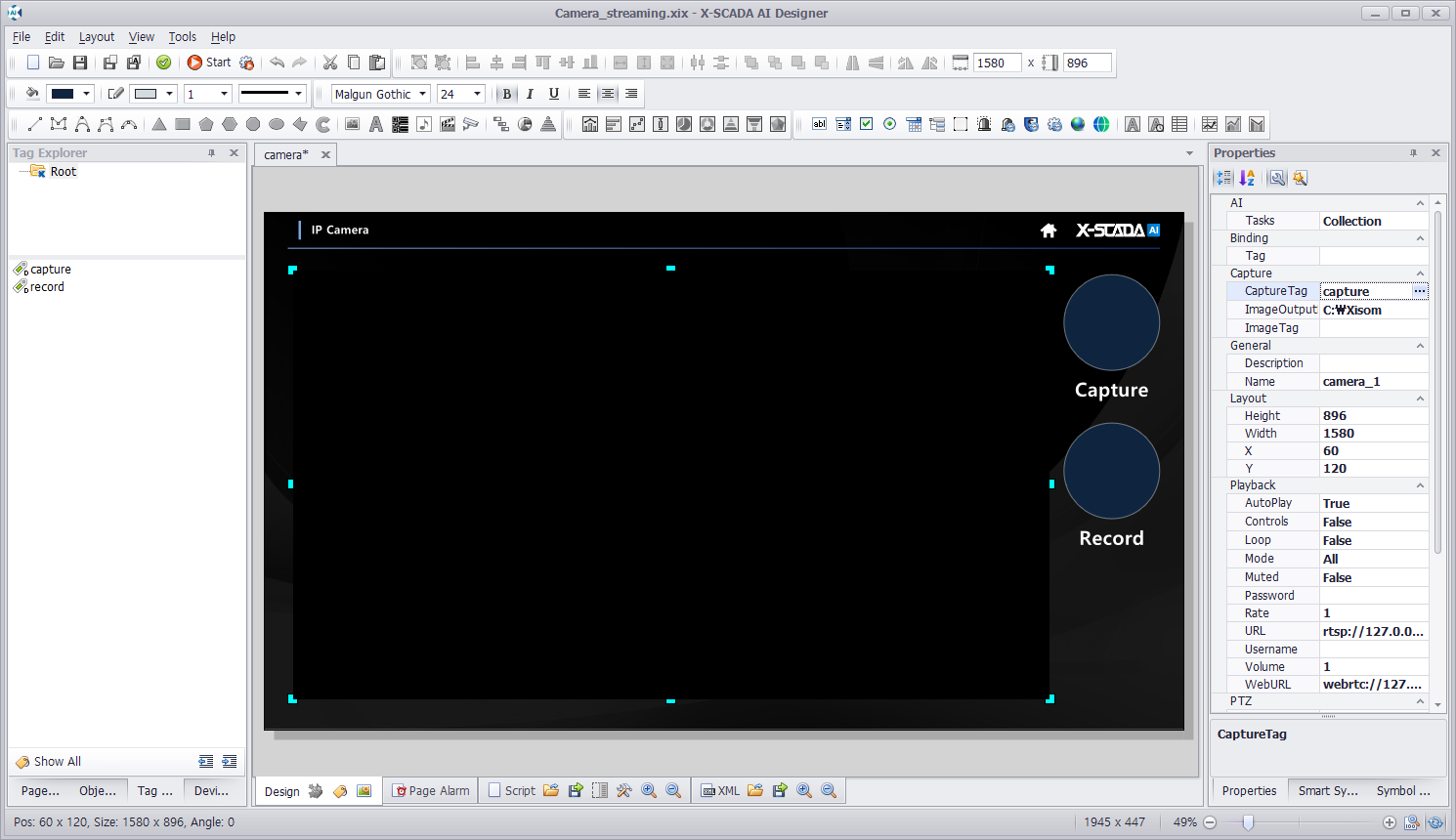The height and width of the screenshot is (840, 1456).
Task: Open the Layout menu
Action: pos(97,37)
